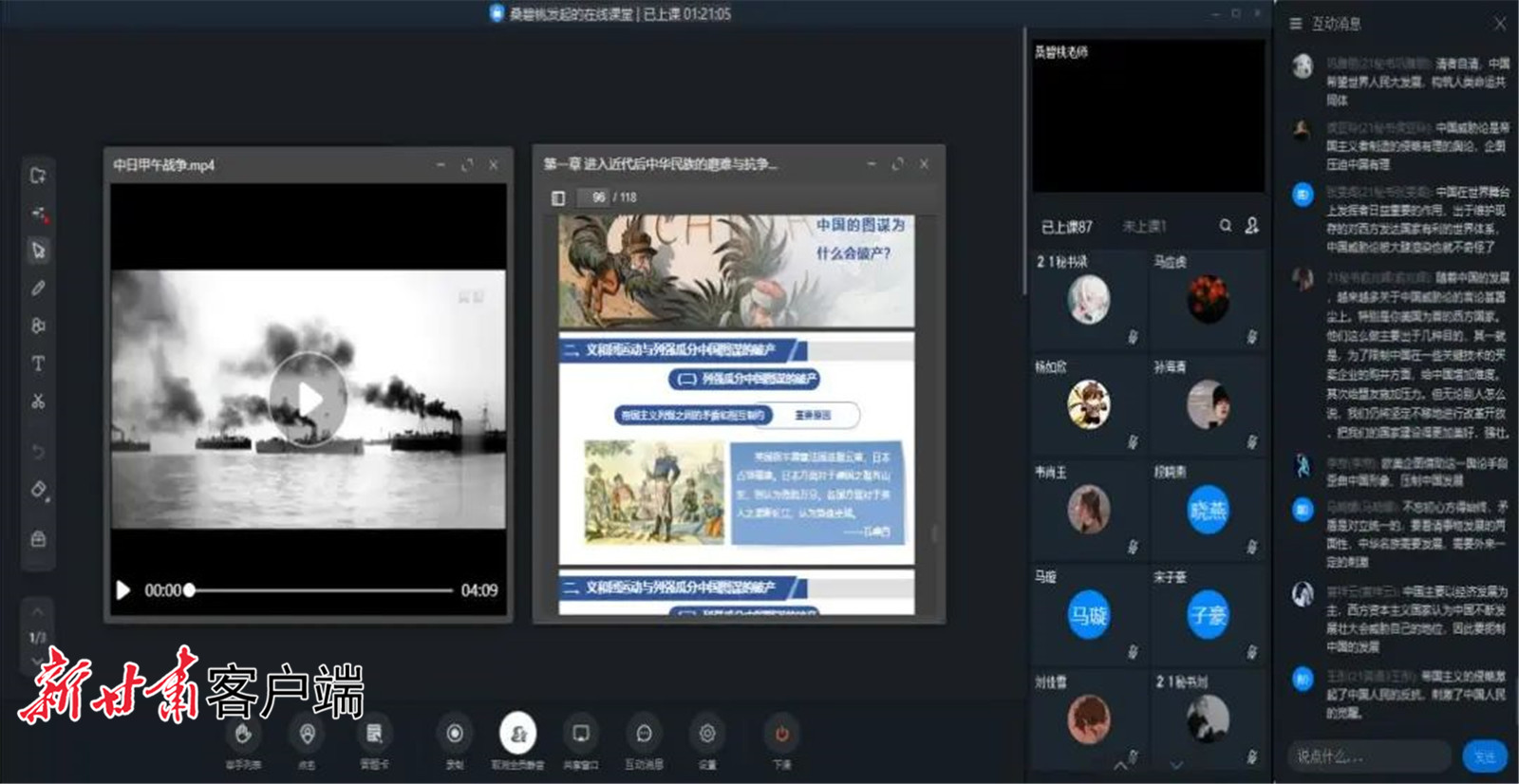
Task: Activate the scissors cut tool
Action: [x=39, y=401]
